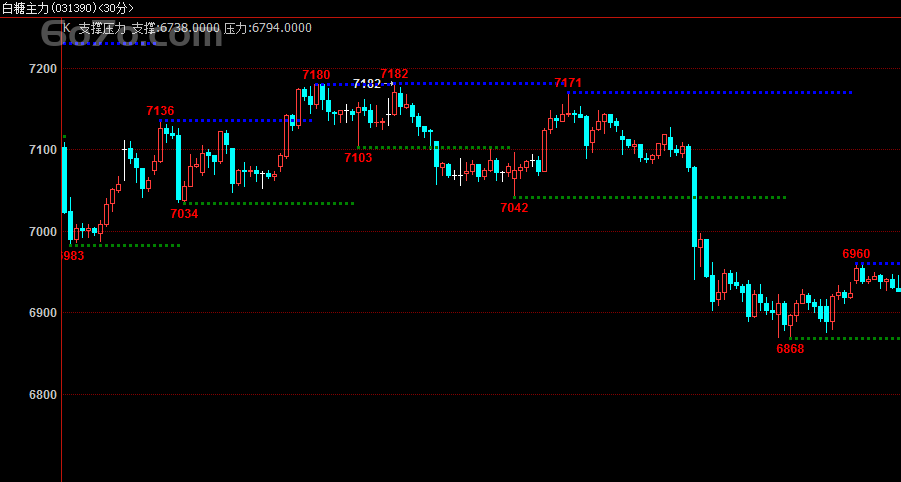The image size is (901, 482).
Task: Select green support line at 7034
Action: pyautogui.click(x=268, y=203)
